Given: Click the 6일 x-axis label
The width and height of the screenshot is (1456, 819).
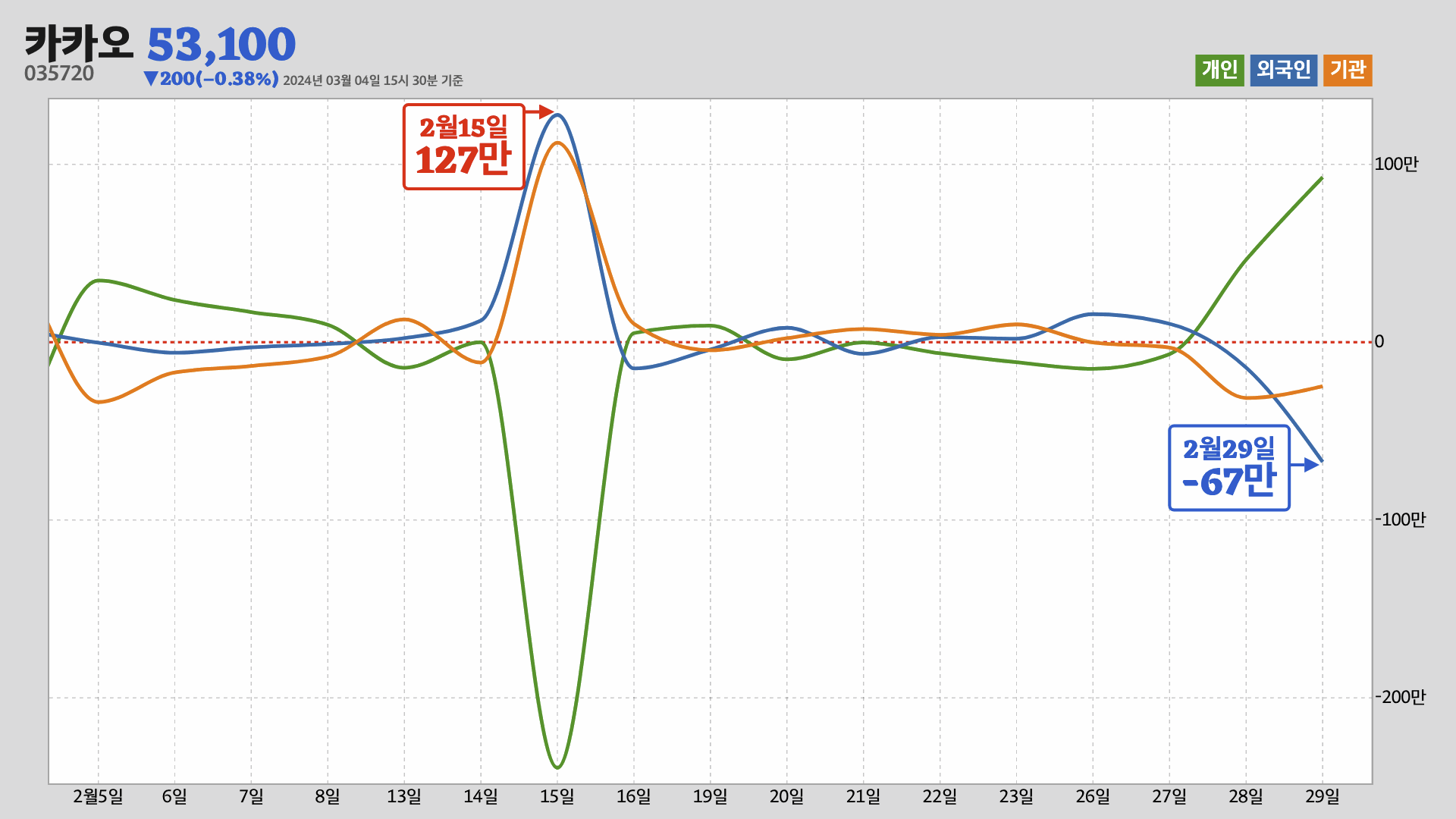Looking at the screenshot, I should point(174,797).
